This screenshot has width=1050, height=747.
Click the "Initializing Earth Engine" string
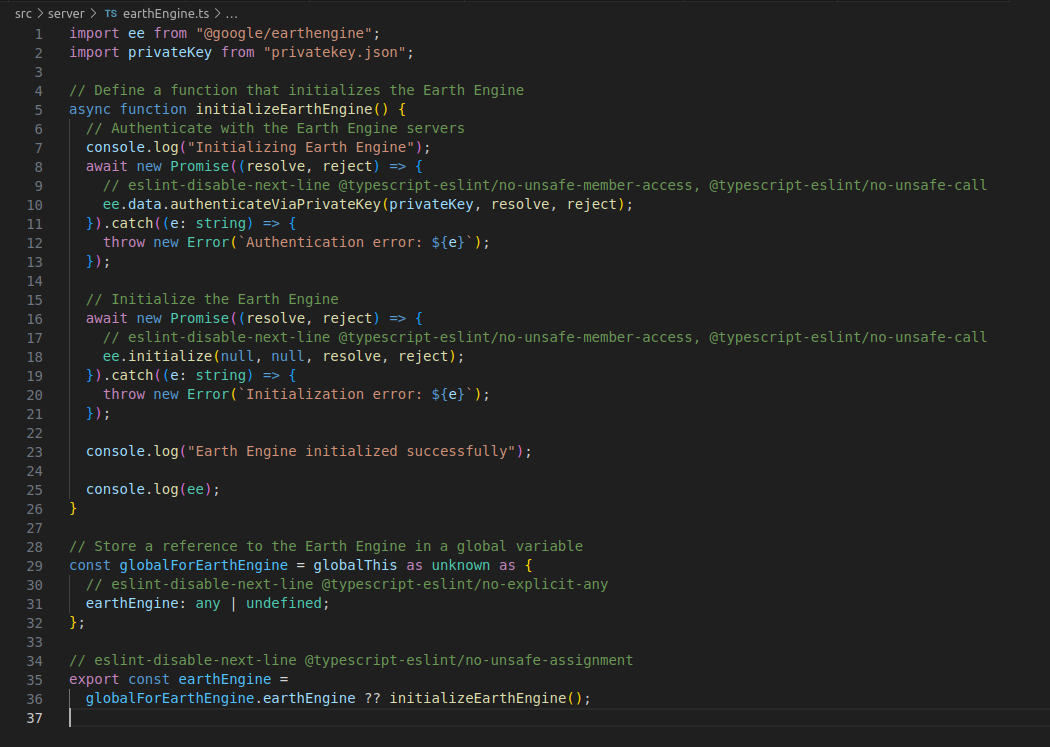(301, 147)
